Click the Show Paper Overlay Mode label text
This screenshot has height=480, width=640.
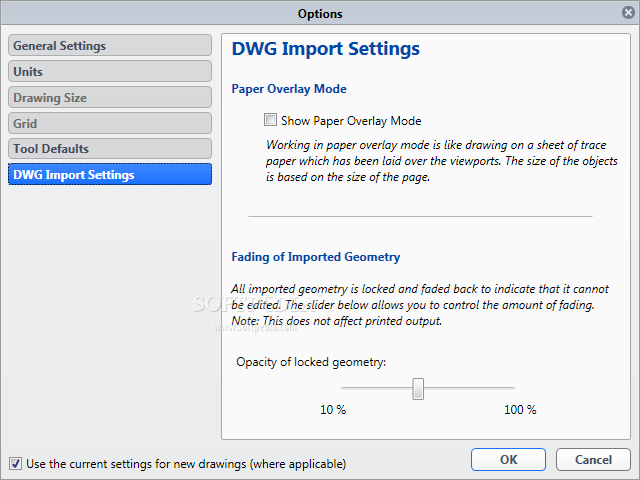[x=351, y=121]
